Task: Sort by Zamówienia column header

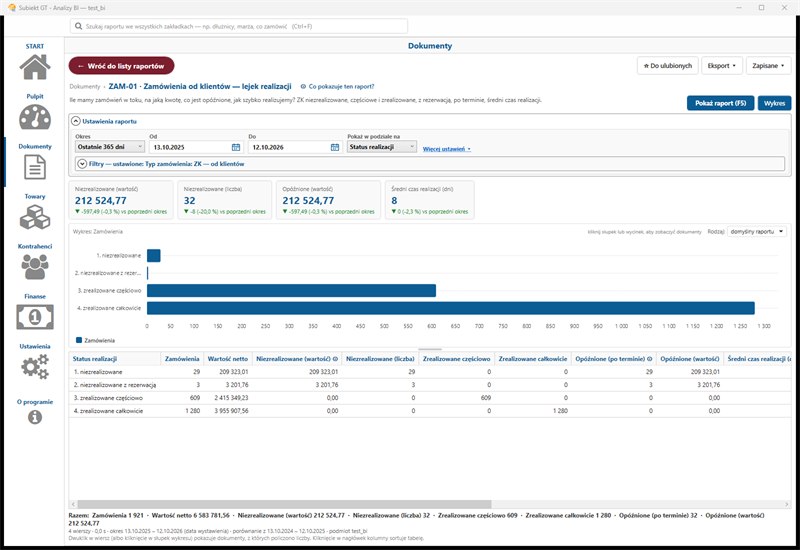Action: (x=182, y=359)
